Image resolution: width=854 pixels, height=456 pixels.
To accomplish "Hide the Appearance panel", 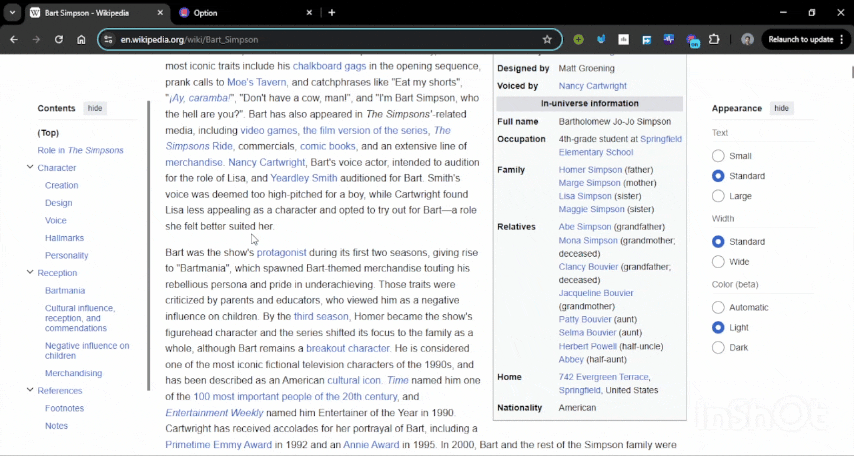I will [x=781, y=108].
